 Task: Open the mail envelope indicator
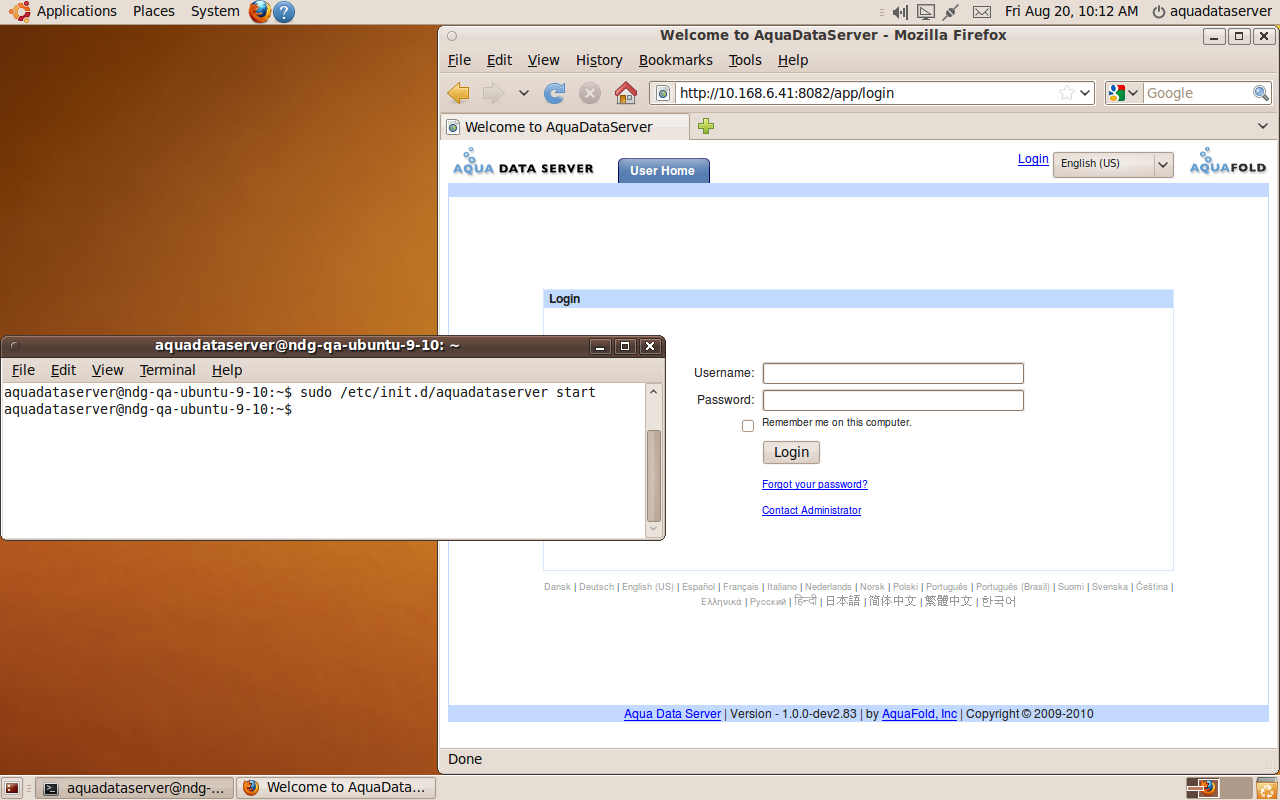982,11
